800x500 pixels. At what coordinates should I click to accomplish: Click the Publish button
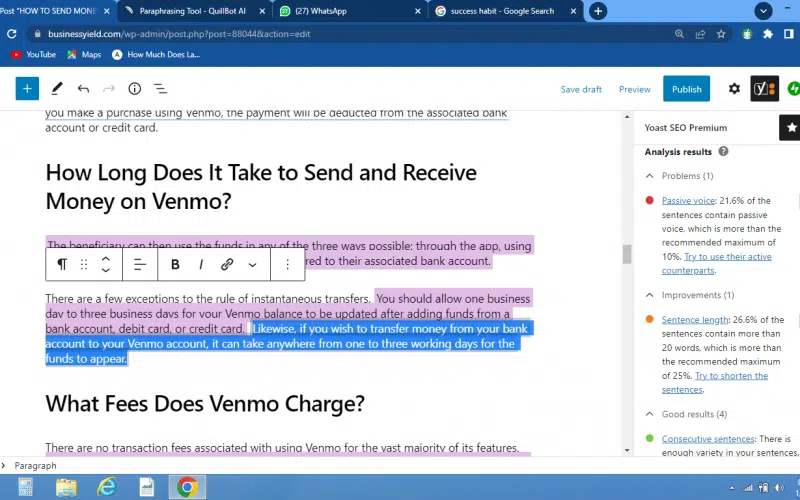pyautogui.click(x=686, y=89)
